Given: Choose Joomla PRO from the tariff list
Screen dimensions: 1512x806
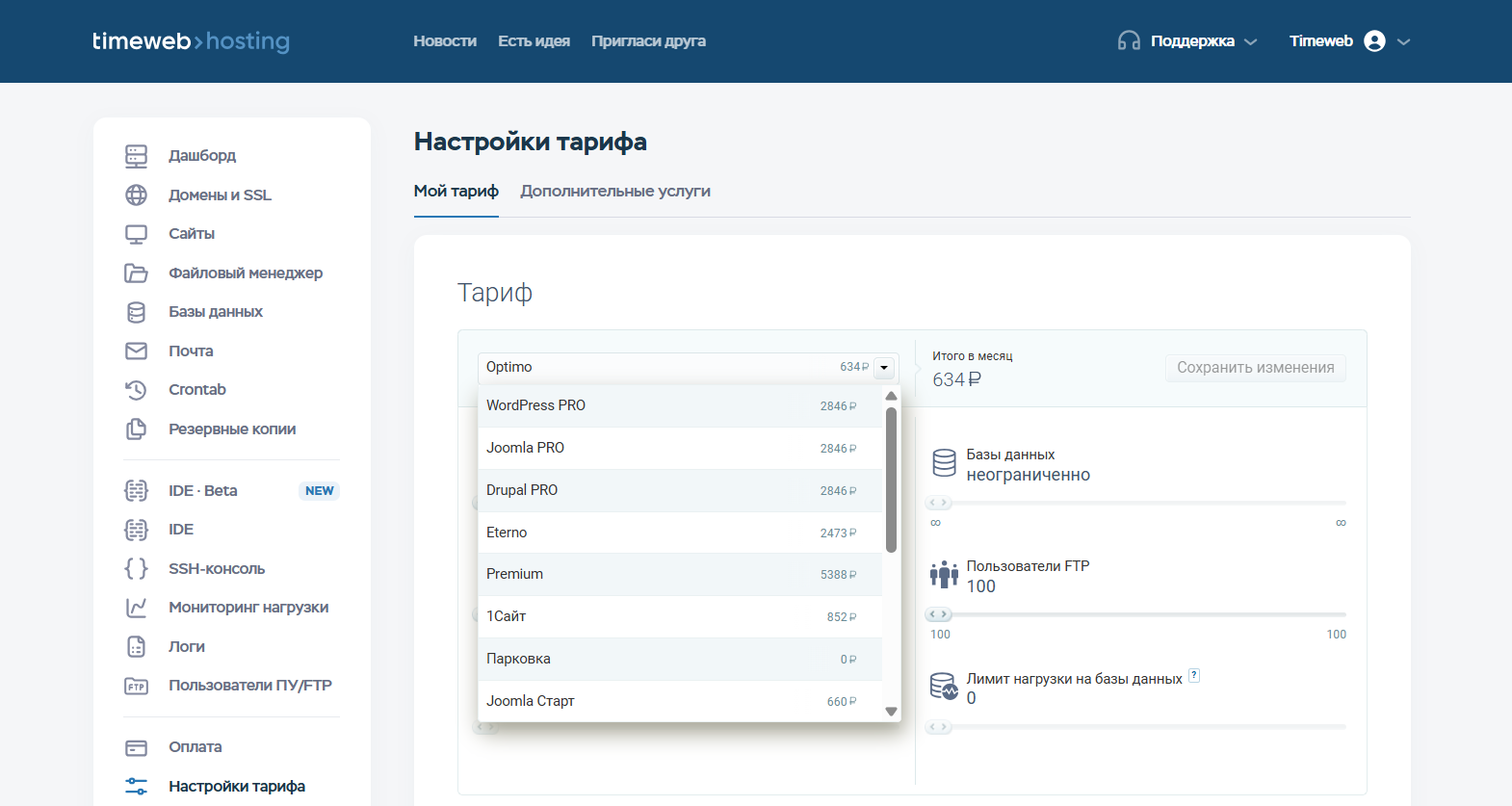Looking at the screenshot, I should point(680,449).
